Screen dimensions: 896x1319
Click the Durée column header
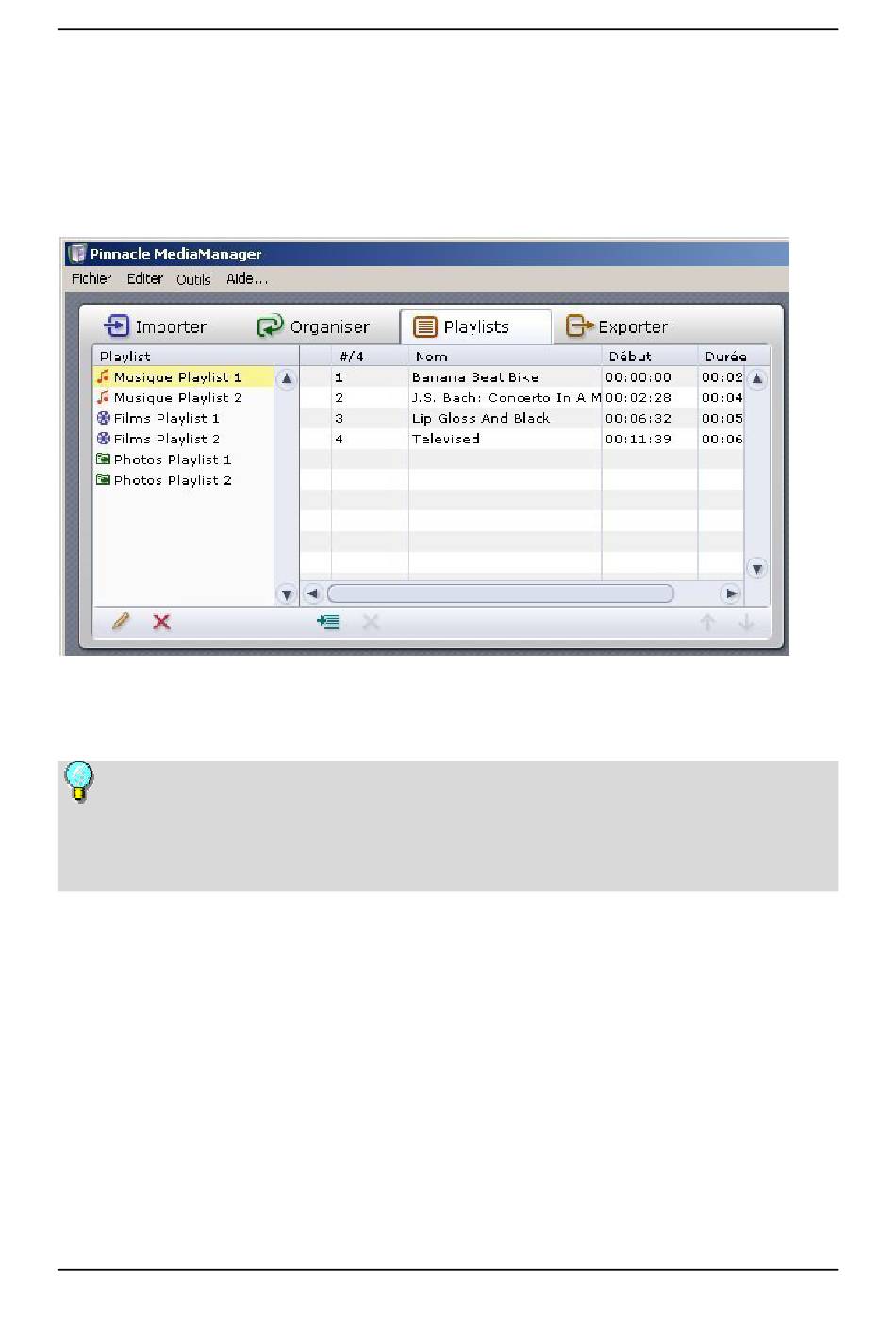click(x=733, y=357)
